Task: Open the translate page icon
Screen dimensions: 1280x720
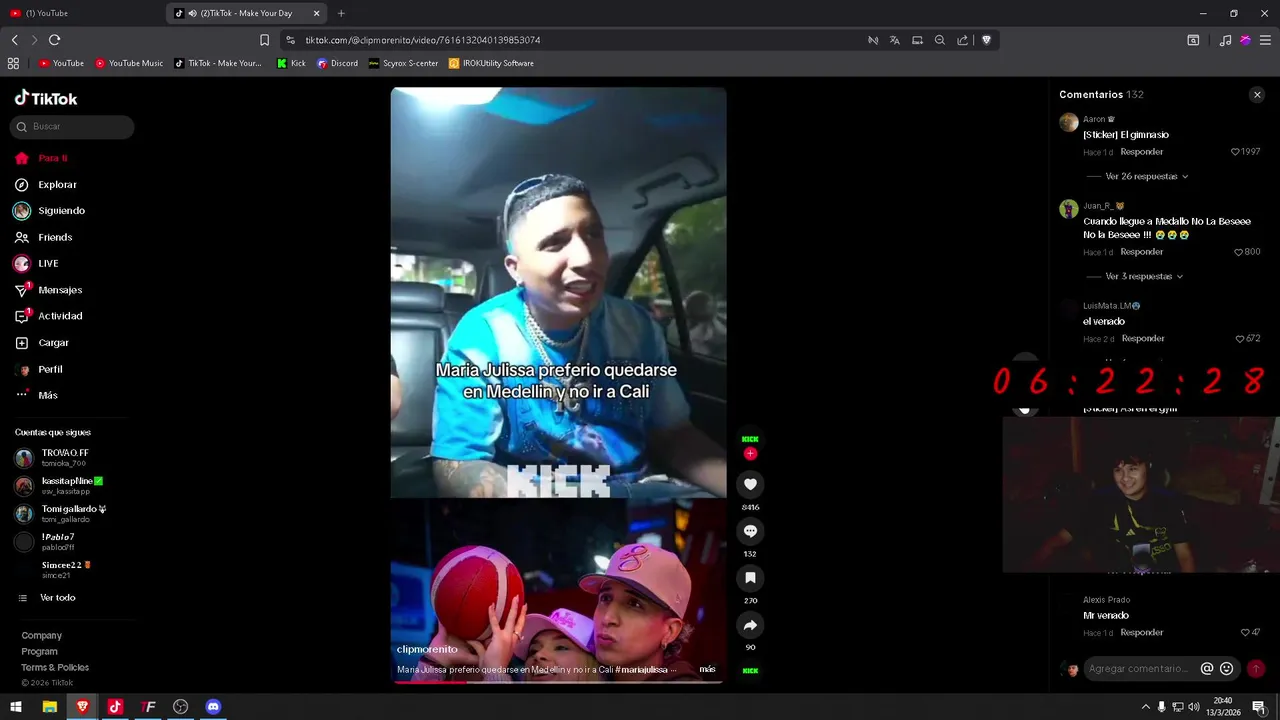Action: [894, 40]
